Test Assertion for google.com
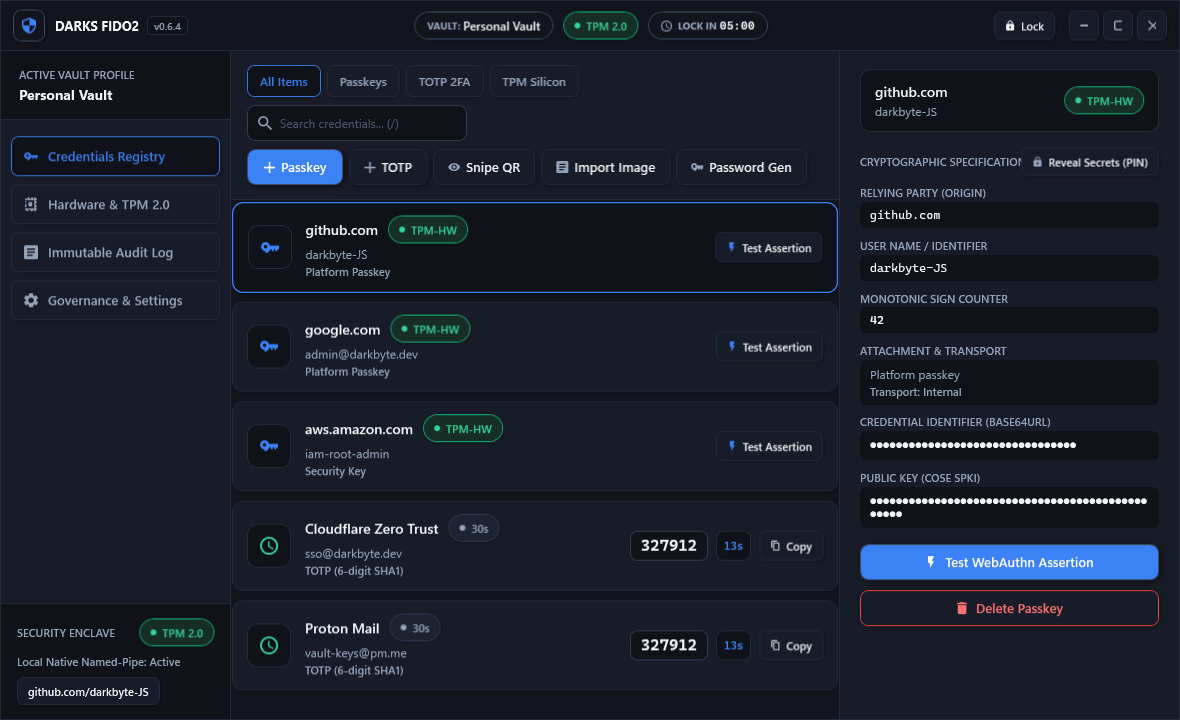This screenshot has width=1180, height=720. point(769,347)
